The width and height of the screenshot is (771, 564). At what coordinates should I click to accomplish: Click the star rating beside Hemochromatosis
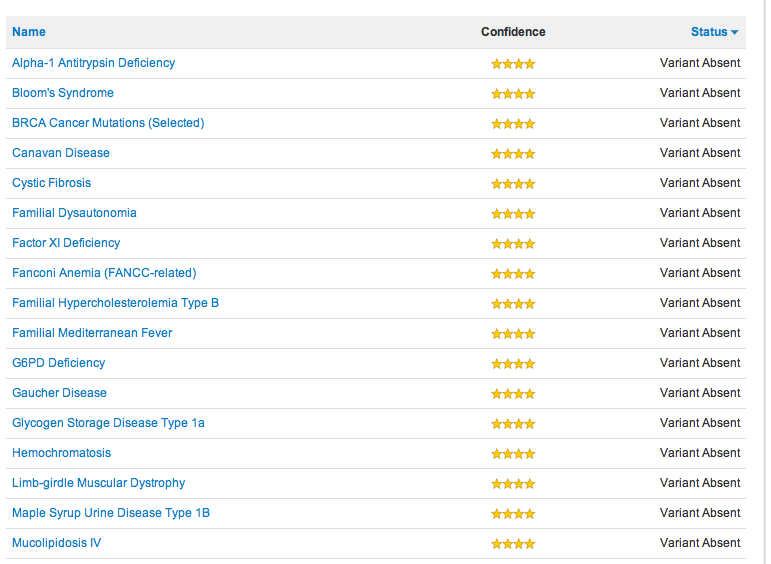tap(513, 454)
